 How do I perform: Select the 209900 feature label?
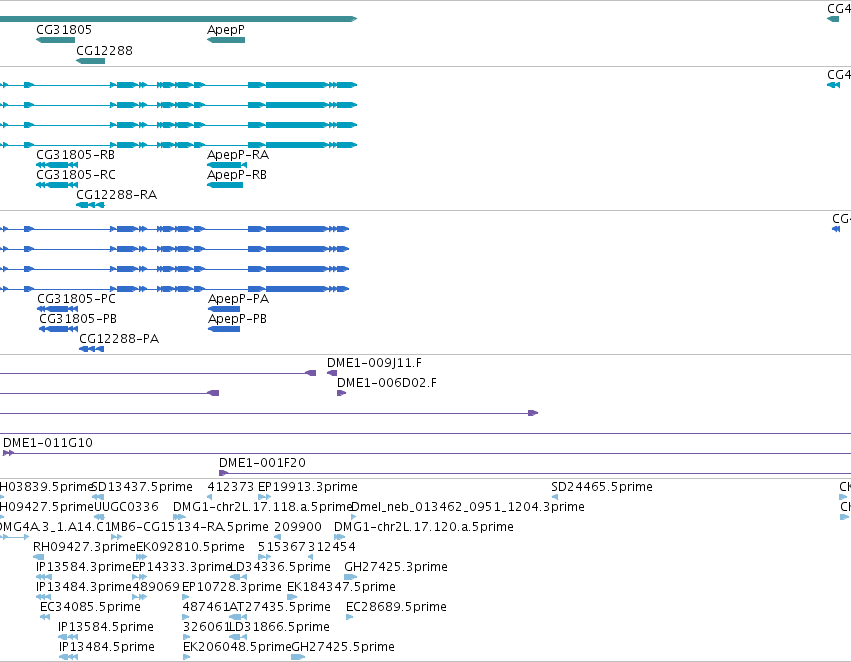(x=298, y=527)
